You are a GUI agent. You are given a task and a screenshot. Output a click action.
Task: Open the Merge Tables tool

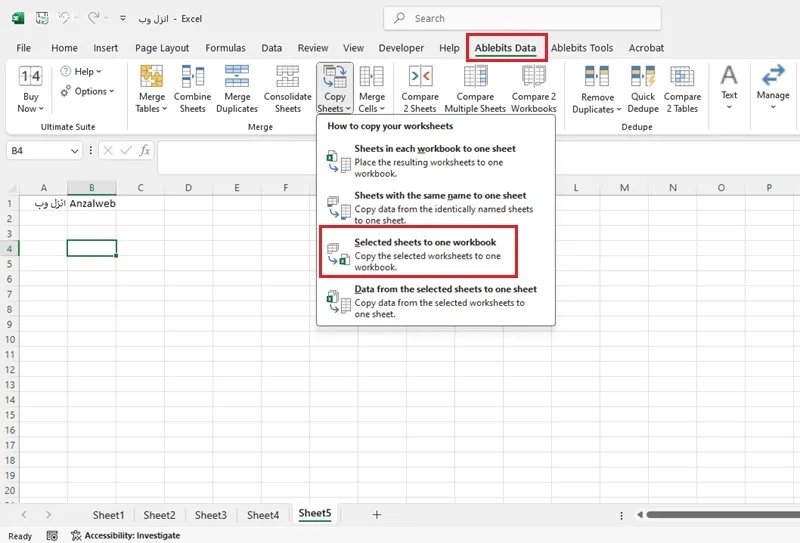coord(152,89)
